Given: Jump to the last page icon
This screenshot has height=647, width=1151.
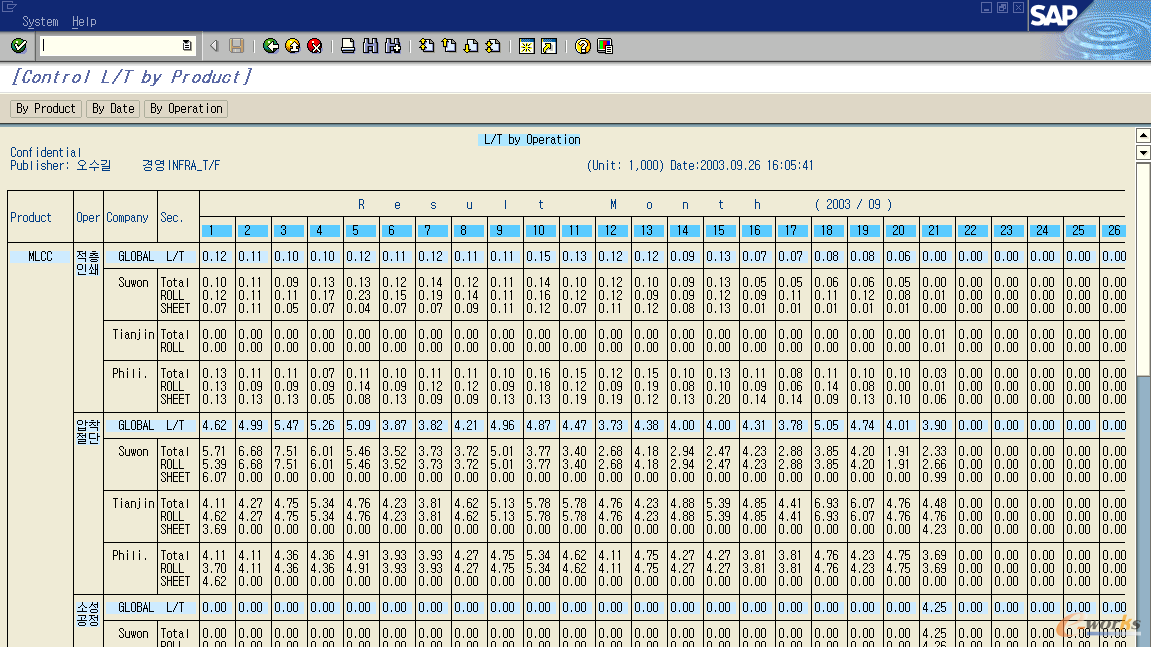Looking at the screenshot, I should (493, 46).
